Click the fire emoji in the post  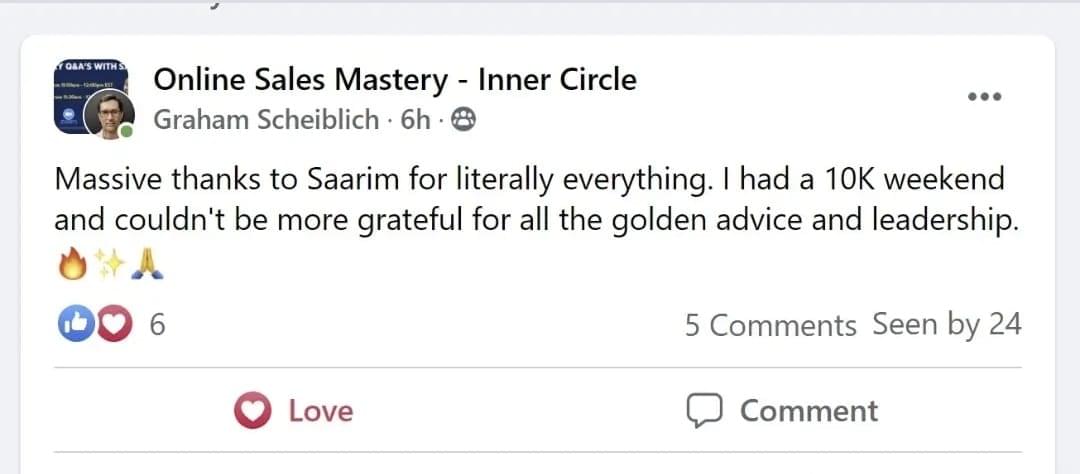coord(71,265)
